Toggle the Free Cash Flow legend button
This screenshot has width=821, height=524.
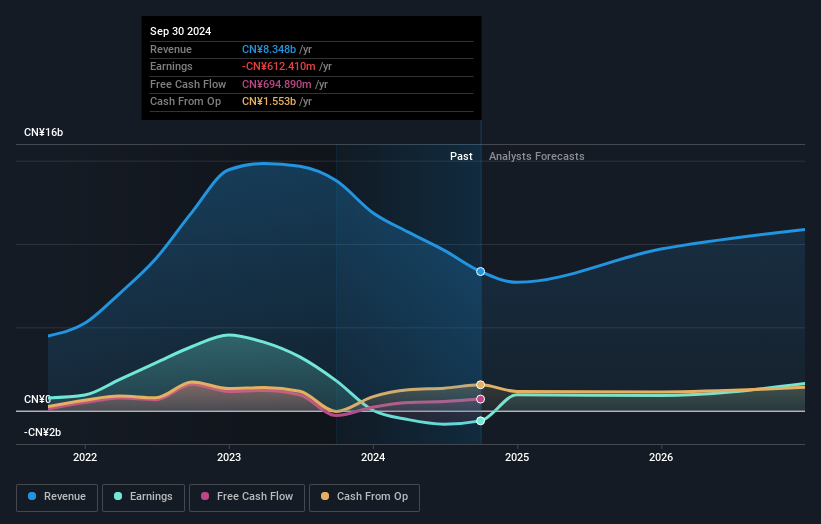pyautogui.click(x=247, y=497)
